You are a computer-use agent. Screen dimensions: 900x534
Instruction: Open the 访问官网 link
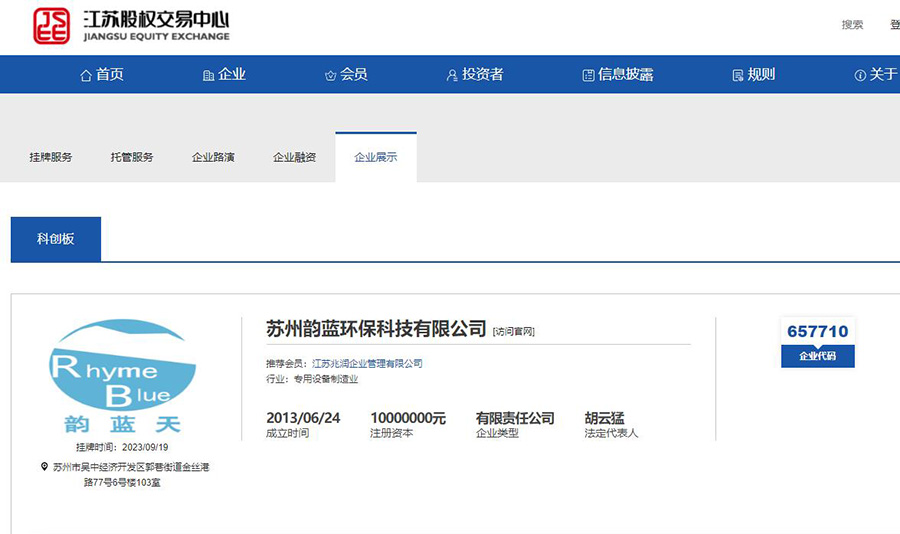(514, 331)
